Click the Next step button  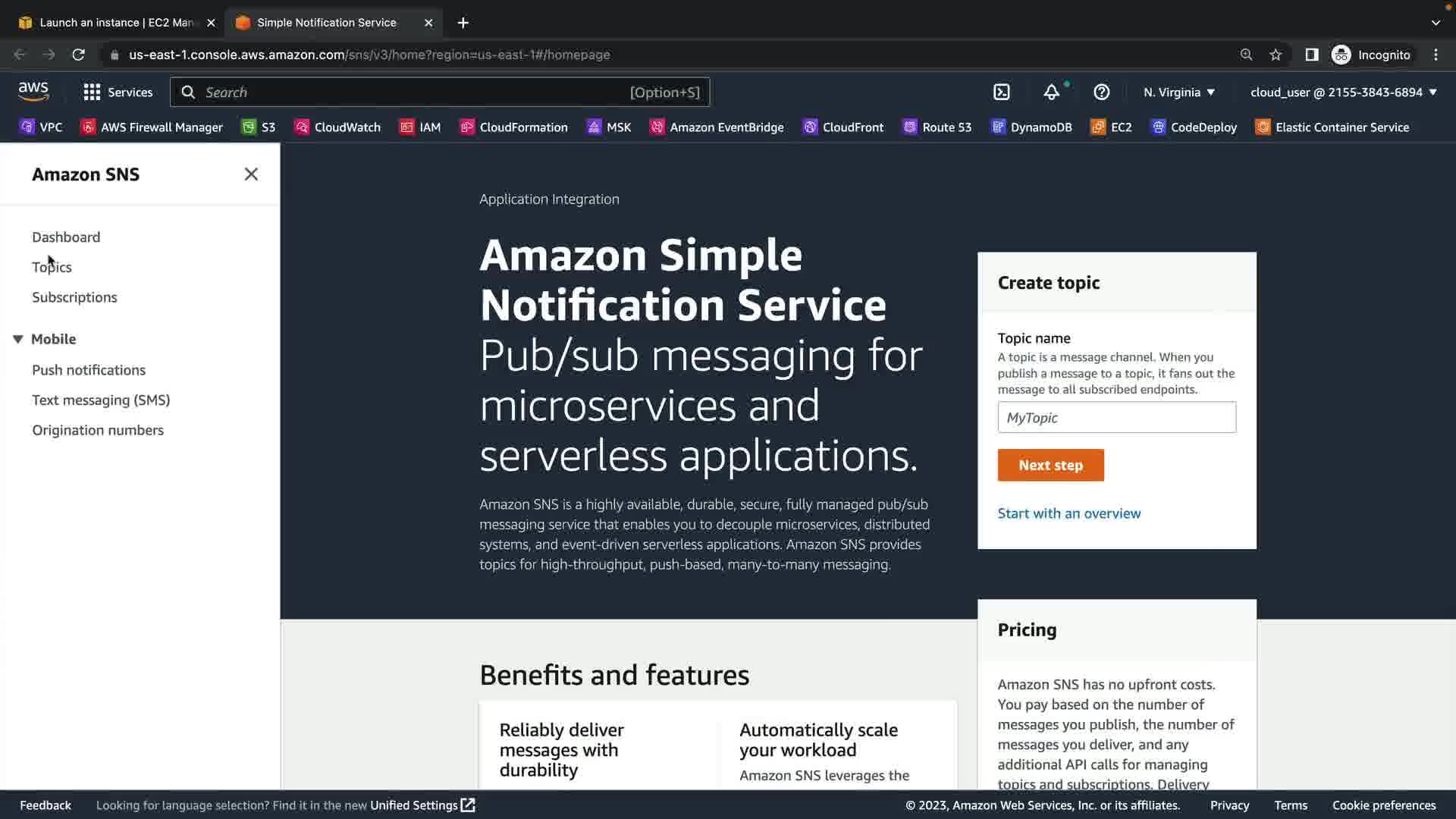1050,466
